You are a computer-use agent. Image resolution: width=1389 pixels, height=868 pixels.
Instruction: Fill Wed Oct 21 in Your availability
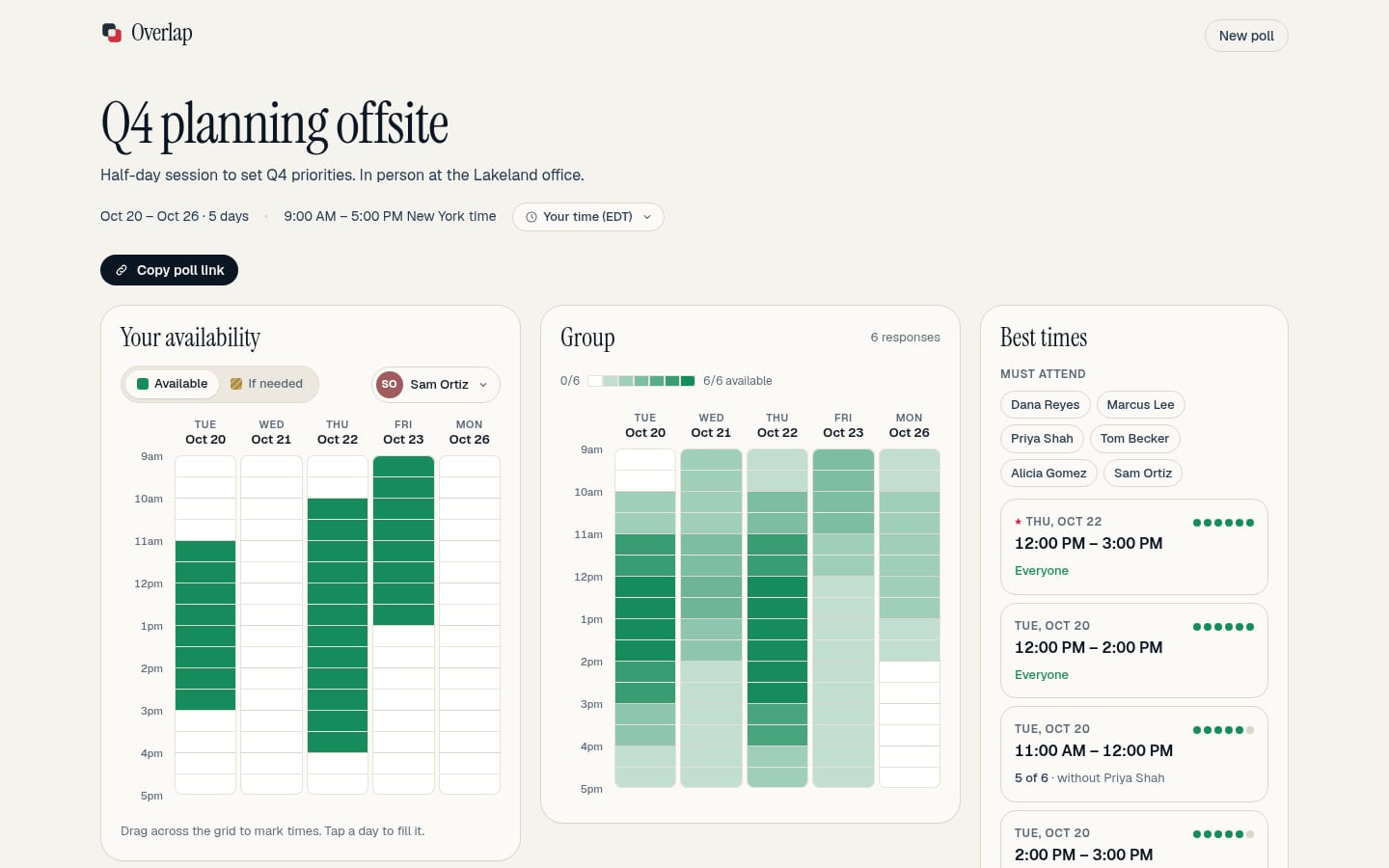[x=271, y=432]
